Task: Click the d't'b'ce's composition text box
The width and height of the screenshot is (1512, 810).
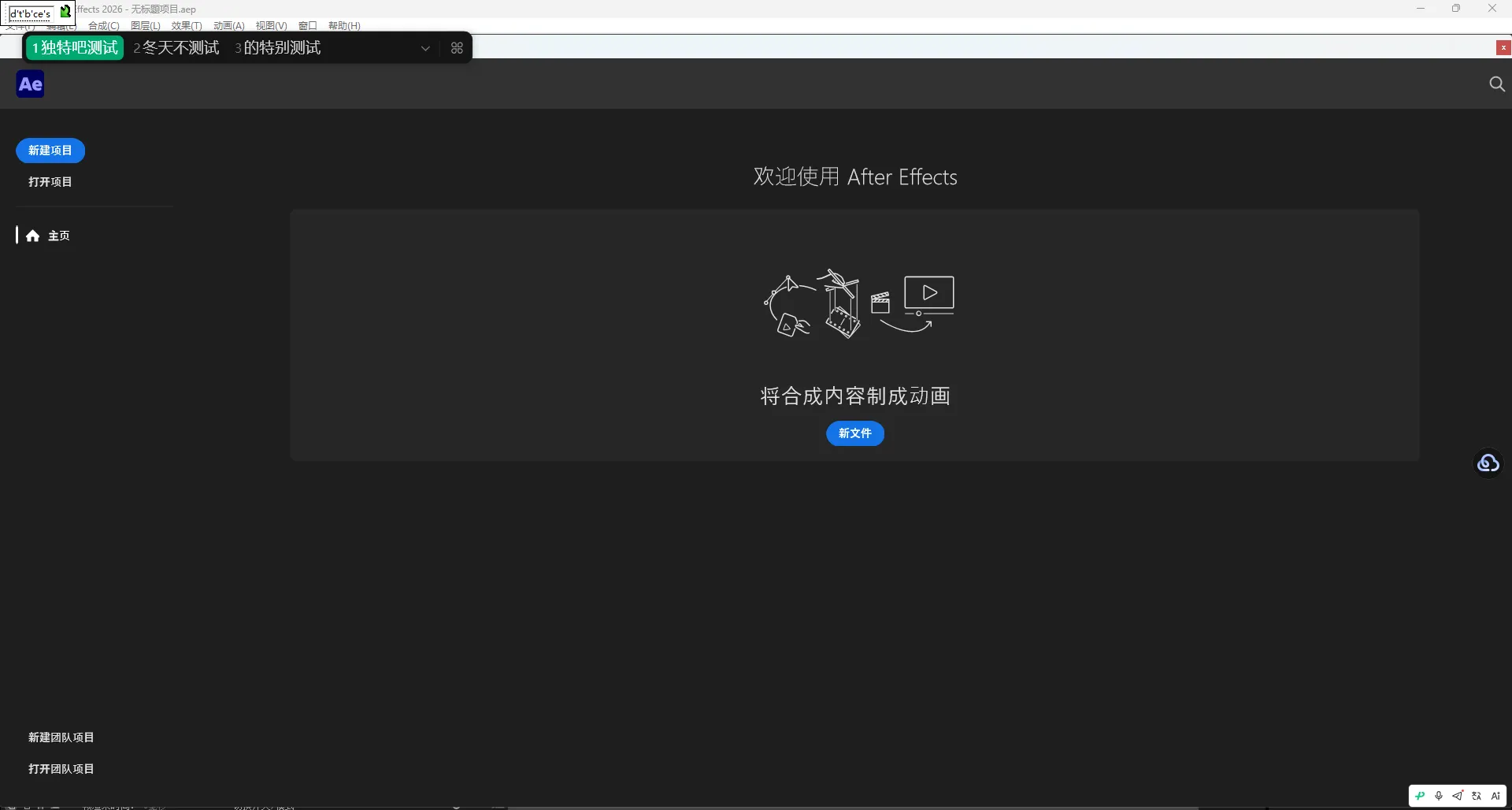Action: (31, 13)
